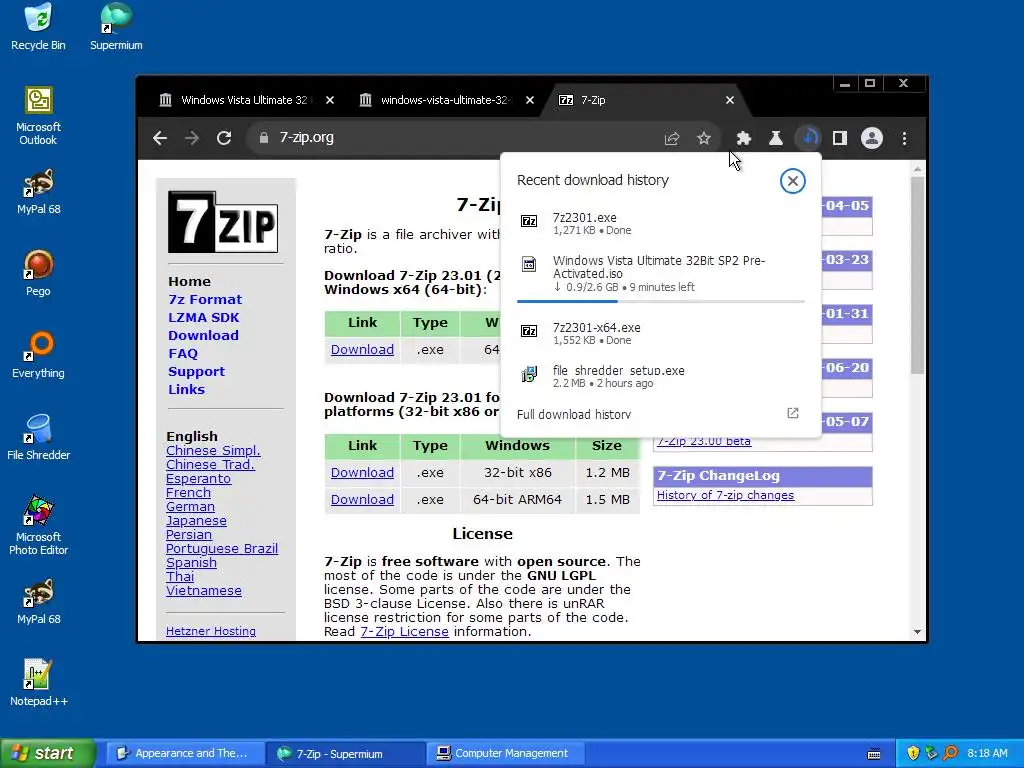The height and width of the screenshot is (768, 1024).
Task: Close the windows-vista-ultimate-32- tab
Action: pyautogui.click(x=530, y=100)
